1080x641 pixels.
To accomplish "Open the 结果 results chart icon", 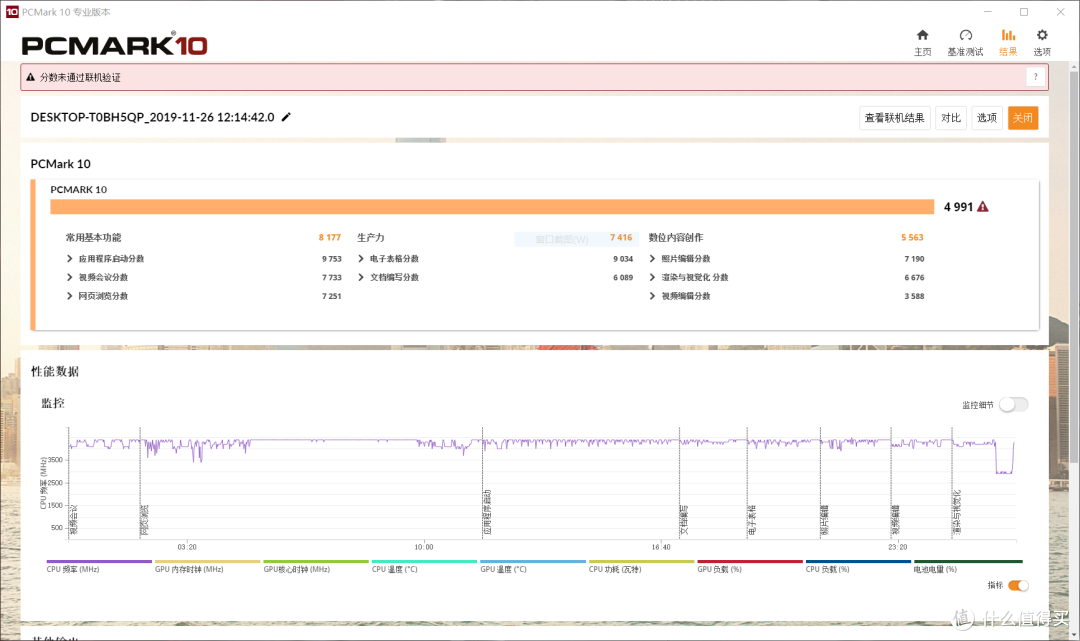I will click(1008, 35).
